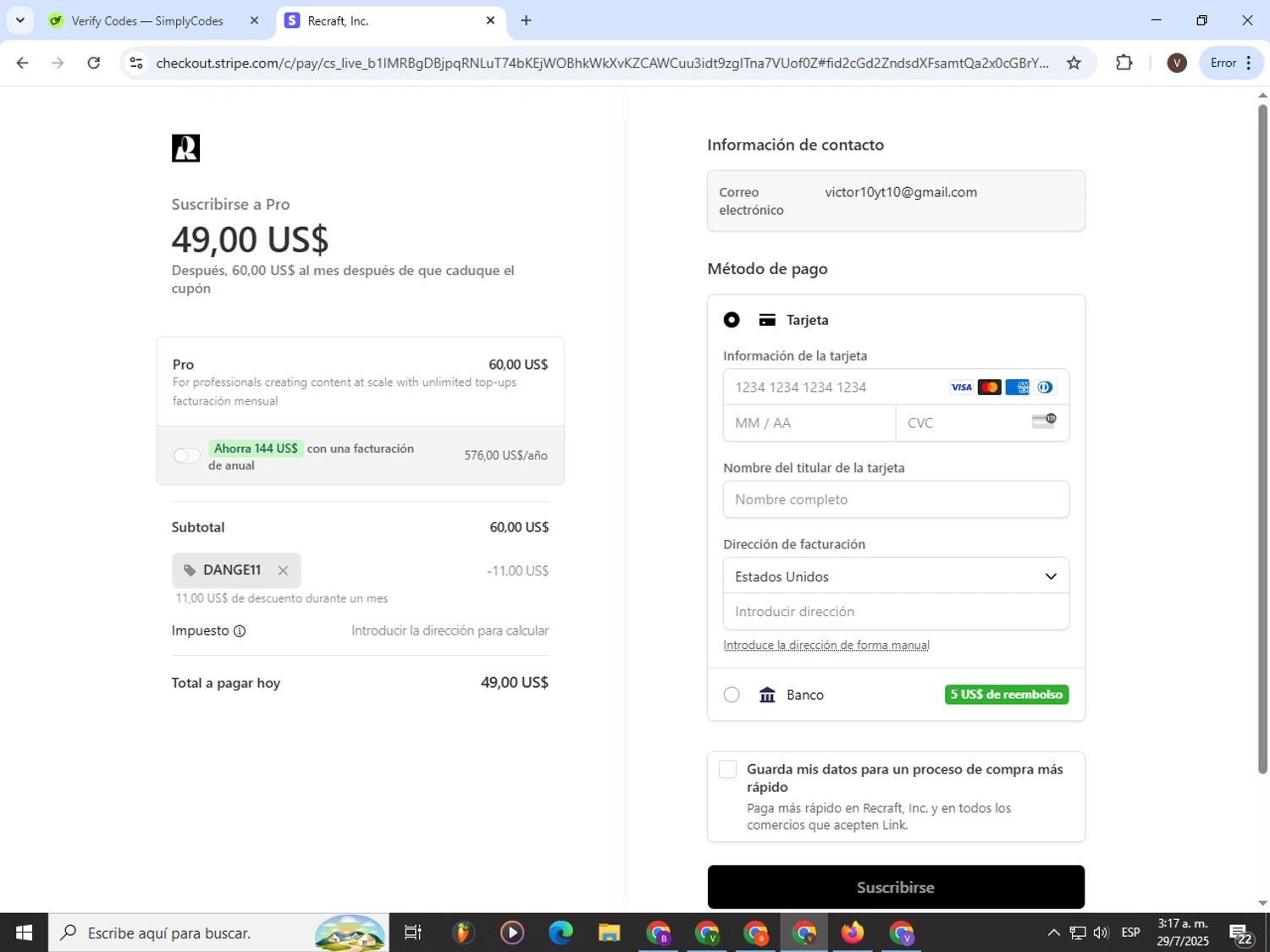The image size is (1270, 952).
Task: Click the Suscribirse button
Action: [896, 887]
